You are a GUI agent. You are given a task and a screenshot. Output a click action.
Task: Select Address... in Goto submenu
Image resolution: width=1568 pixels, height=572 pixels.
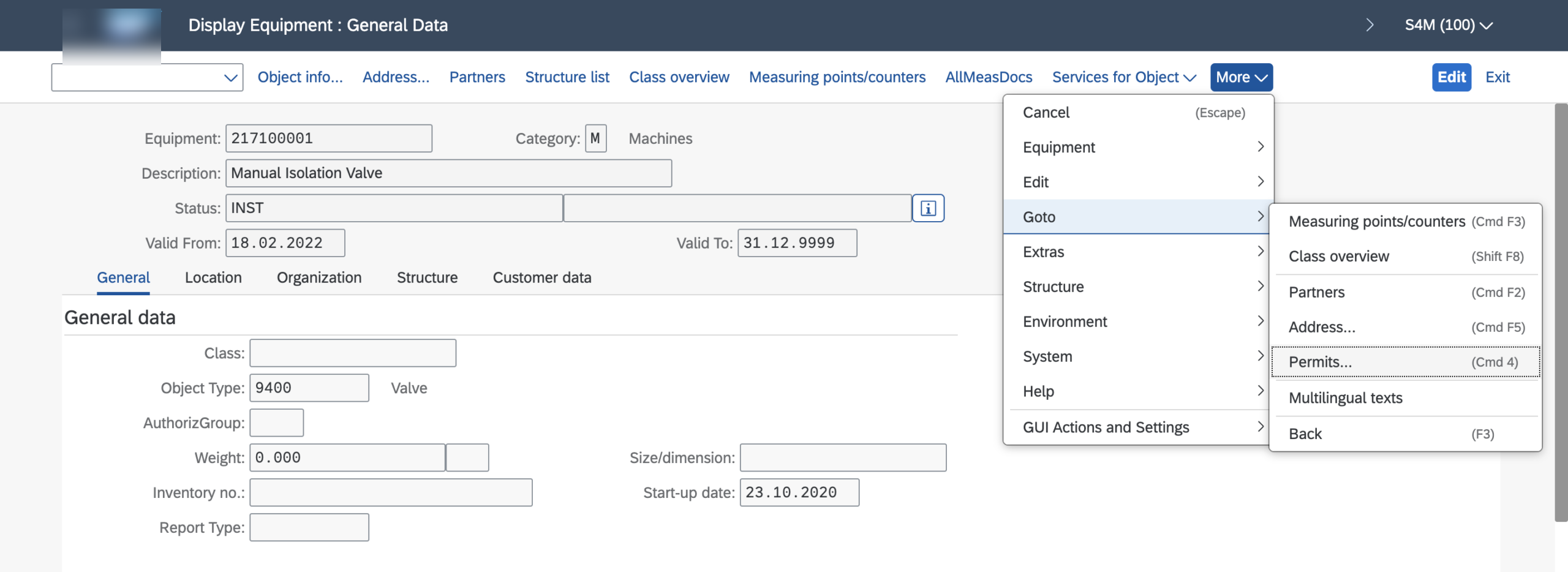pyautogui.click(x=1406, y=327)
